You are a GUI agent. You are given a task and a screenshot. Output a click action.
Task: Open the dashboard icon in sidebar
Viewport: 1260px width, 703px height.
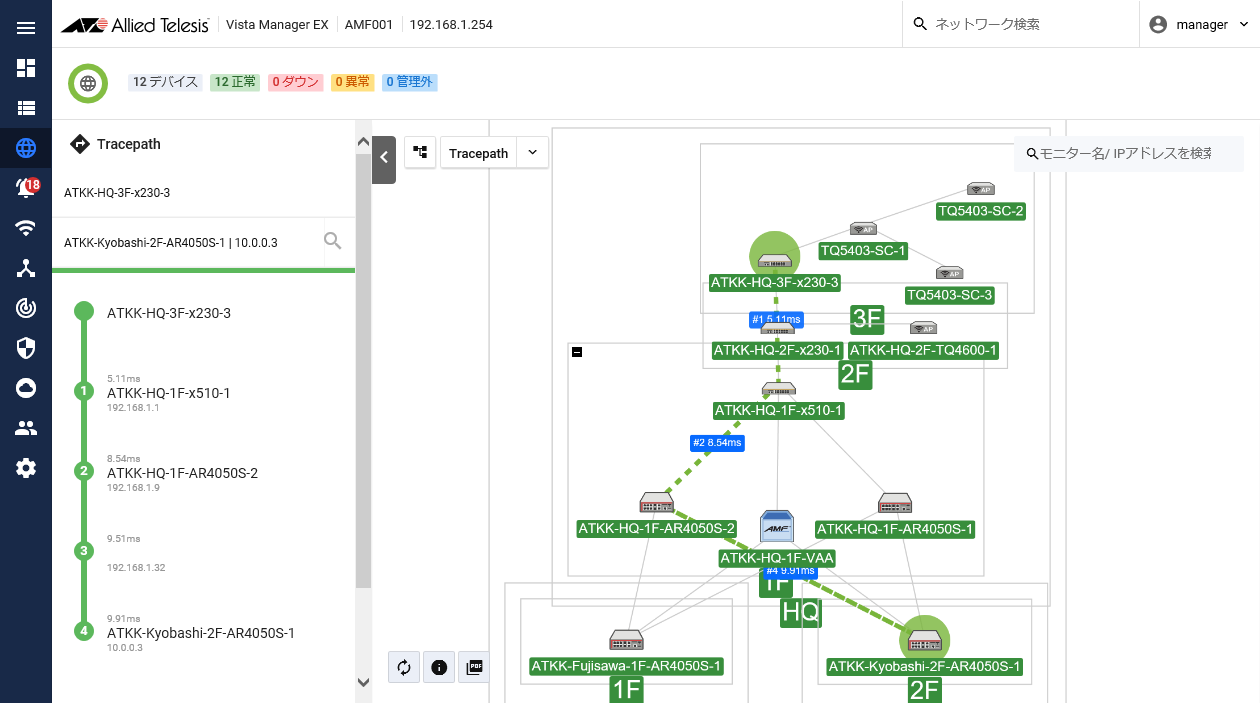click(26, 68)
